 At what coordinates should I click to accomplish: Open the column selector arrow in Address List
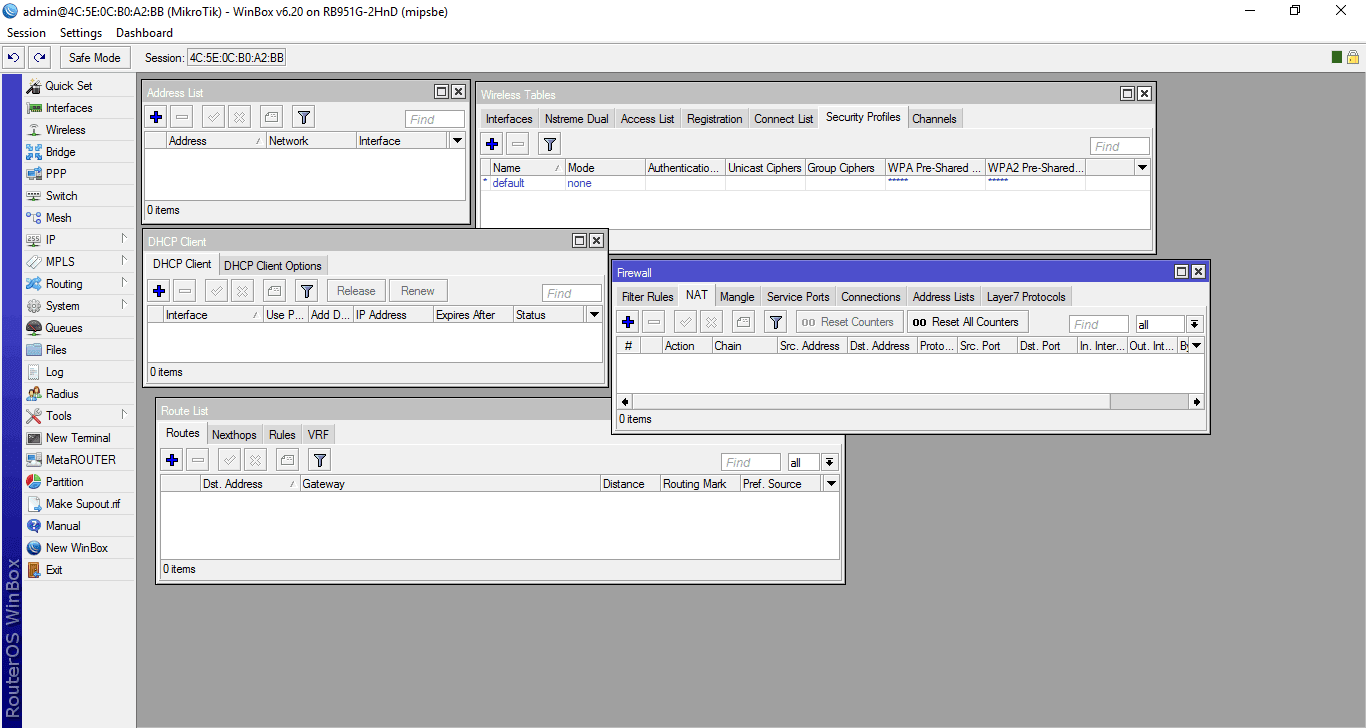457,140
